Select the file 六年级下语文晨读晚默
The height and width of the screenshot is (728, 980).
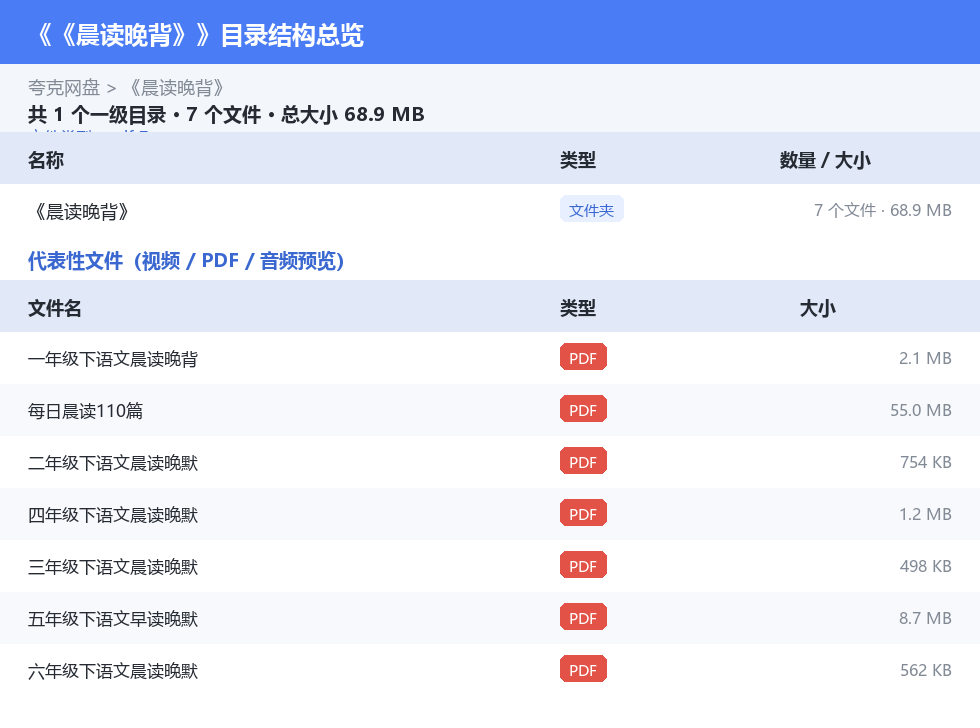[113, 670]
